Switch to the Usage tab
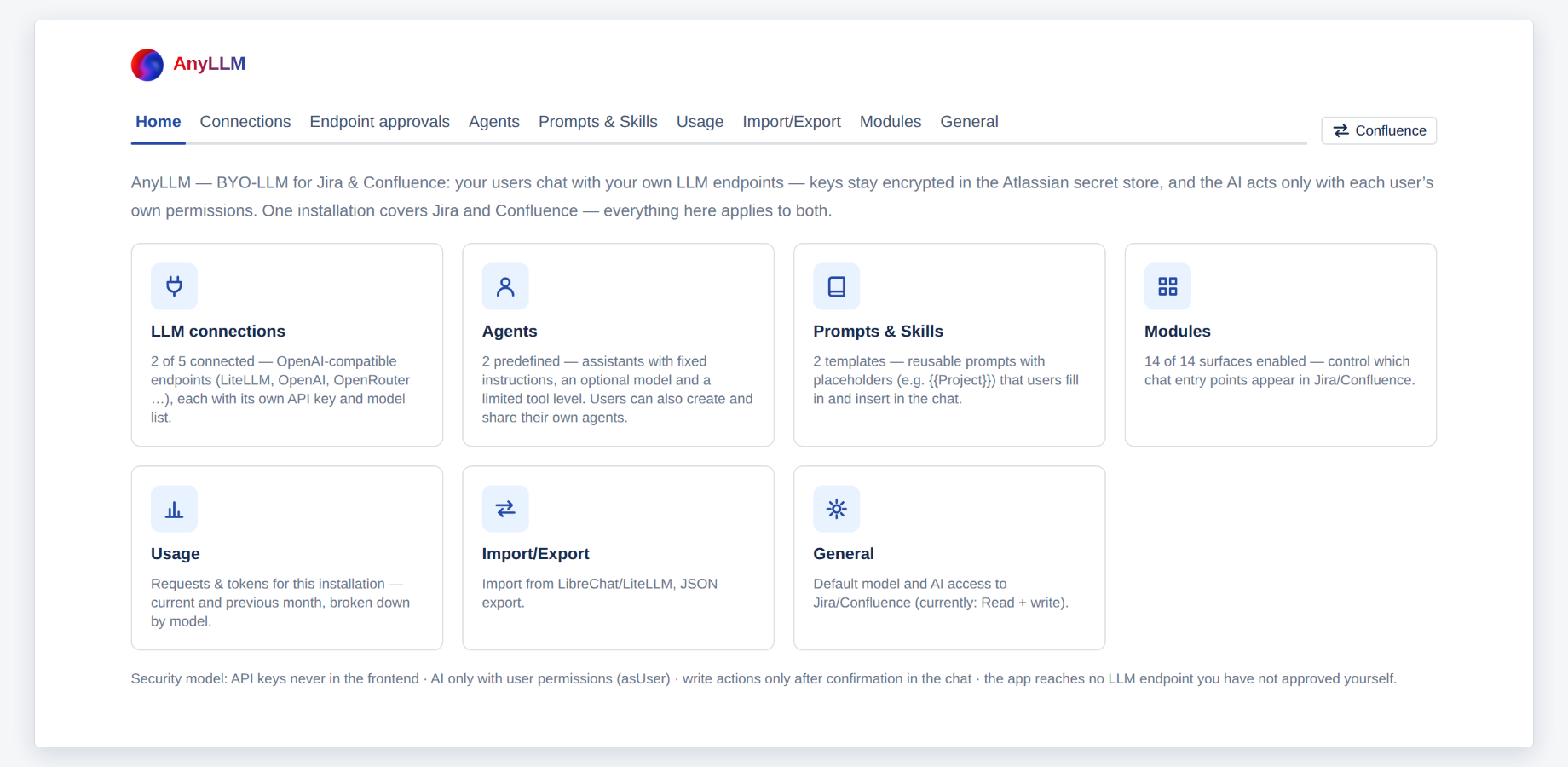The width and height of the screenshot is (1568, 767). pos(700,122)
